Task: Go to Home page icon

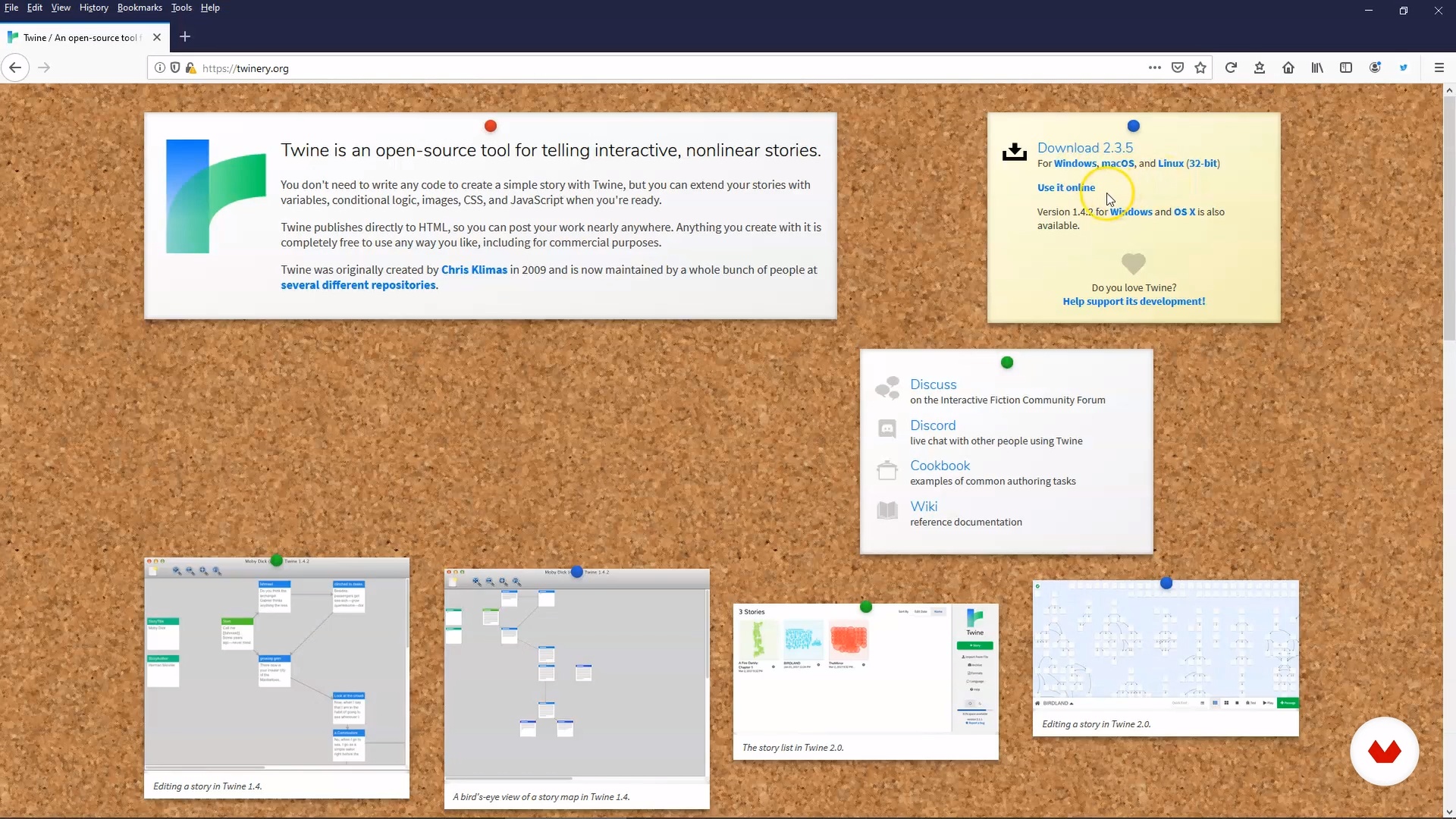Action: [1288, 67]
